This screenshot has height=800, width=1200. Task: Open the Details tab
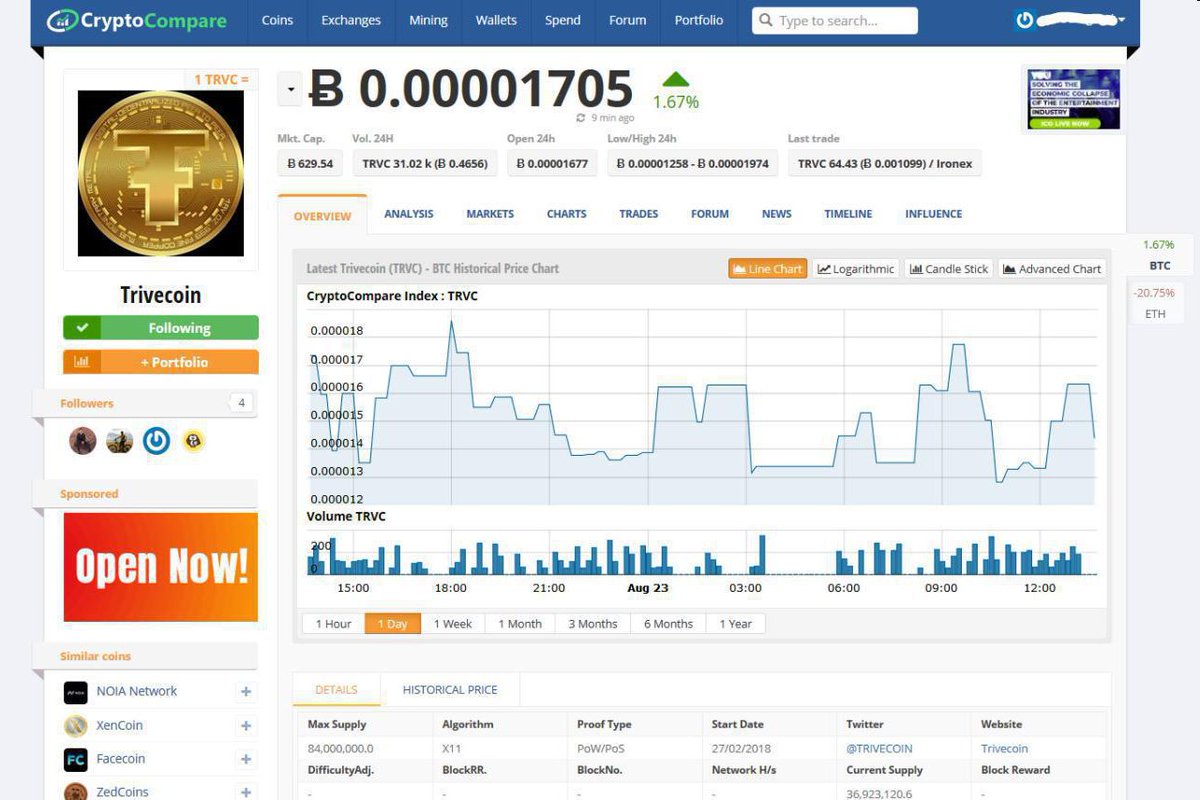point(336,690)
